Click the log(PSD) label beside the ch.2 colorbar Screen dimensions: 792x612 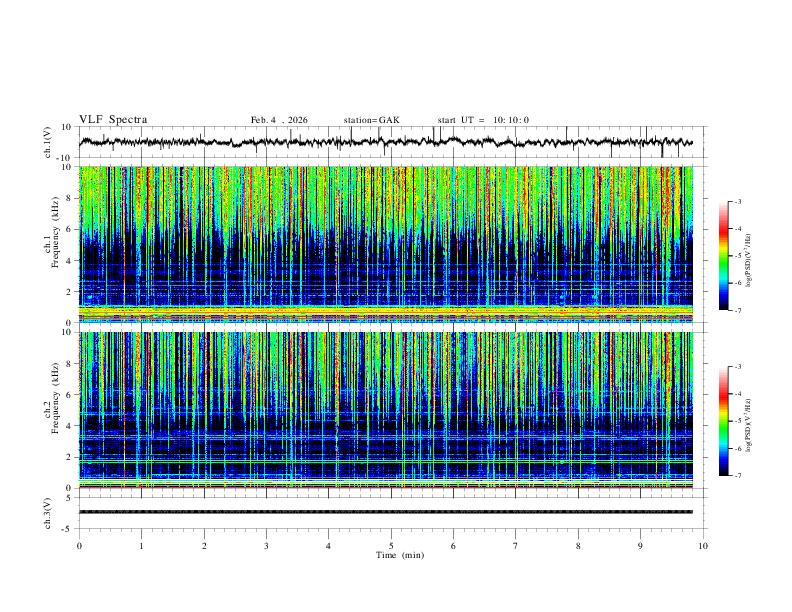749,425
